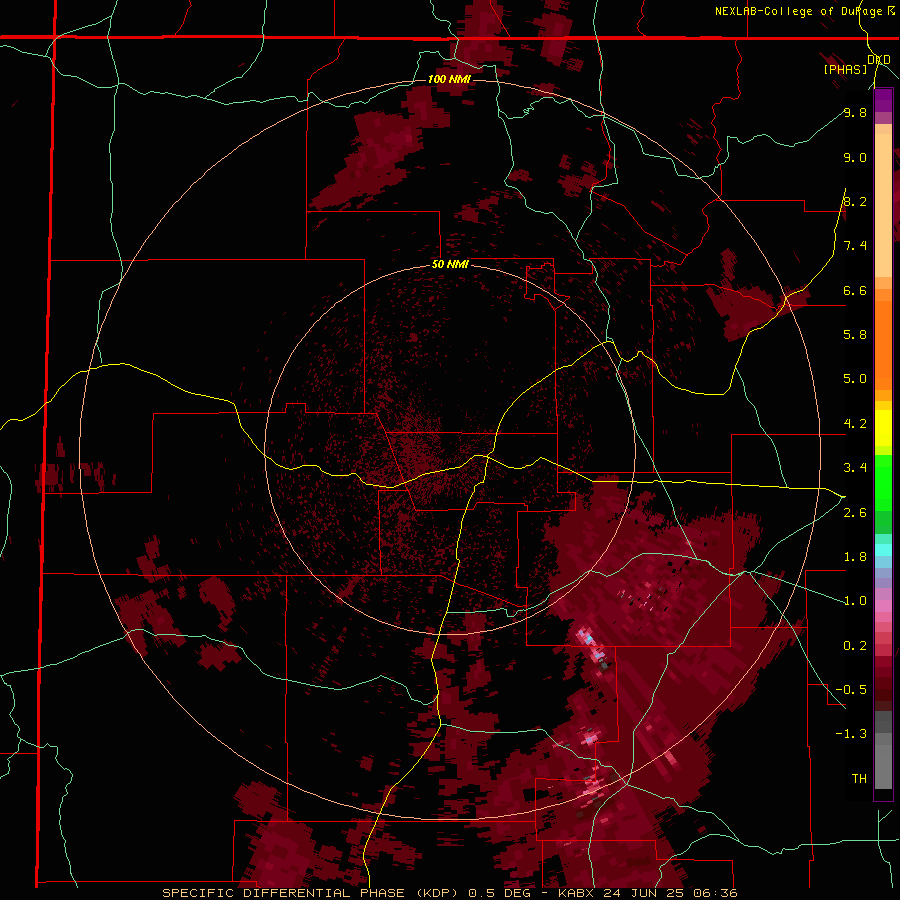Screen dimensions: 900x900
Task: Click the 9.8 value on the color scale
Action: (x=855, y=112)
